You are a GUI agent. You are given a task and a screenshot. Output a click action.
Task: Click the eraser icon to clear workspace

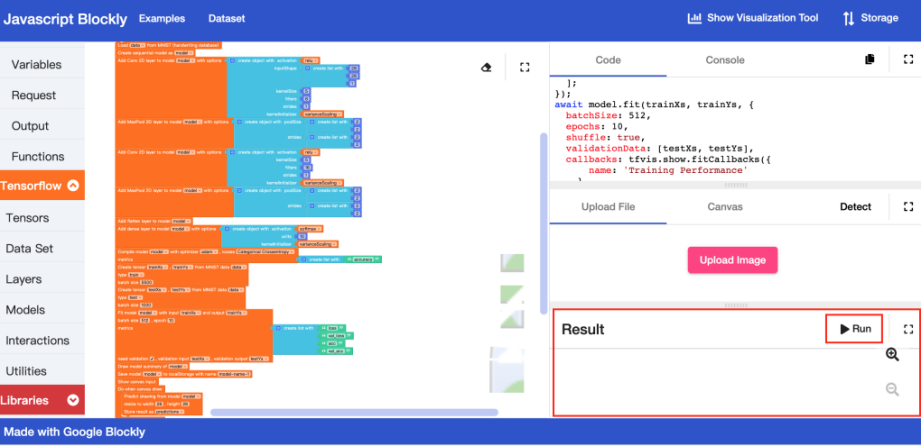coord(486,68)
